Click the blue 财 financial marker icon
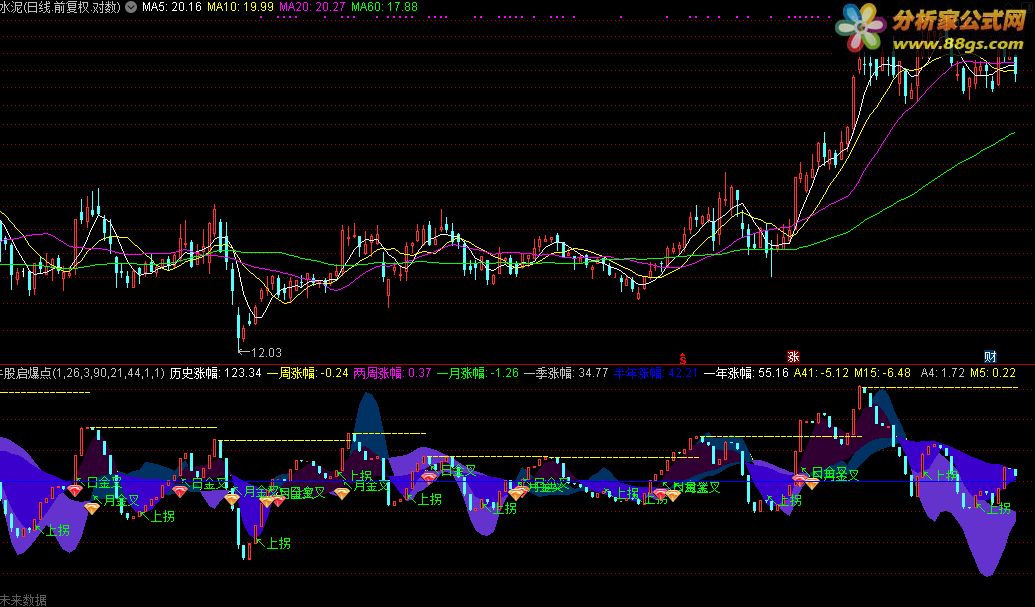 click(990, 357)
